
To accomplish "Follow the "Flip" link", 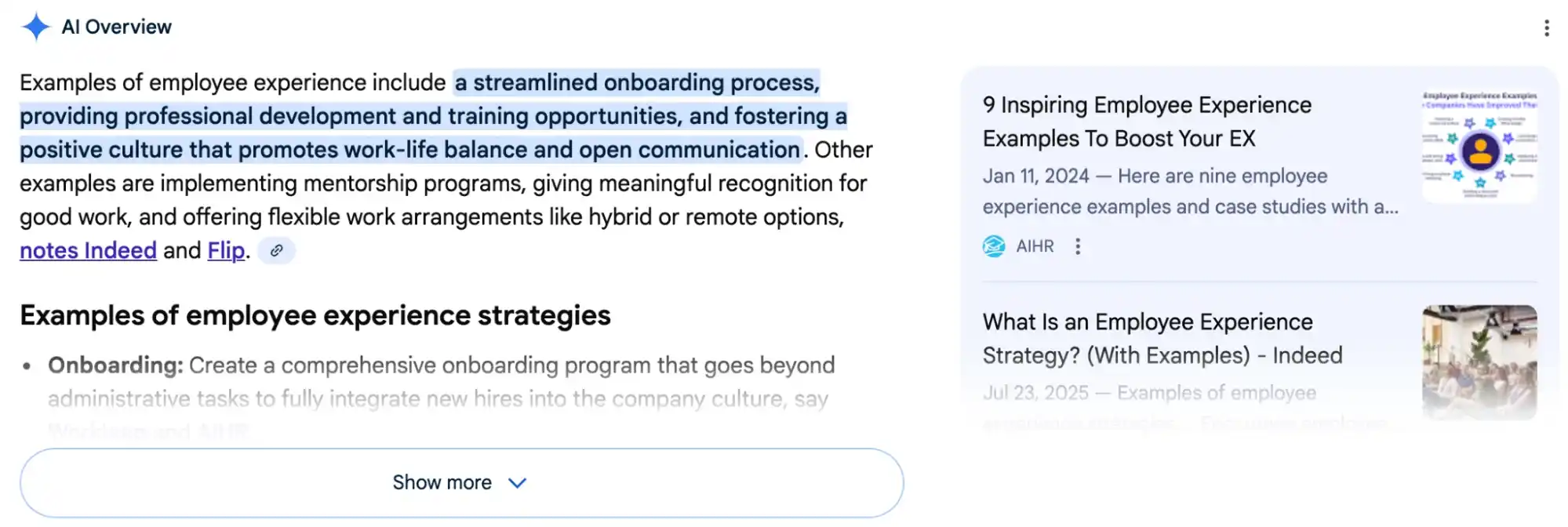I will point(226,251).
